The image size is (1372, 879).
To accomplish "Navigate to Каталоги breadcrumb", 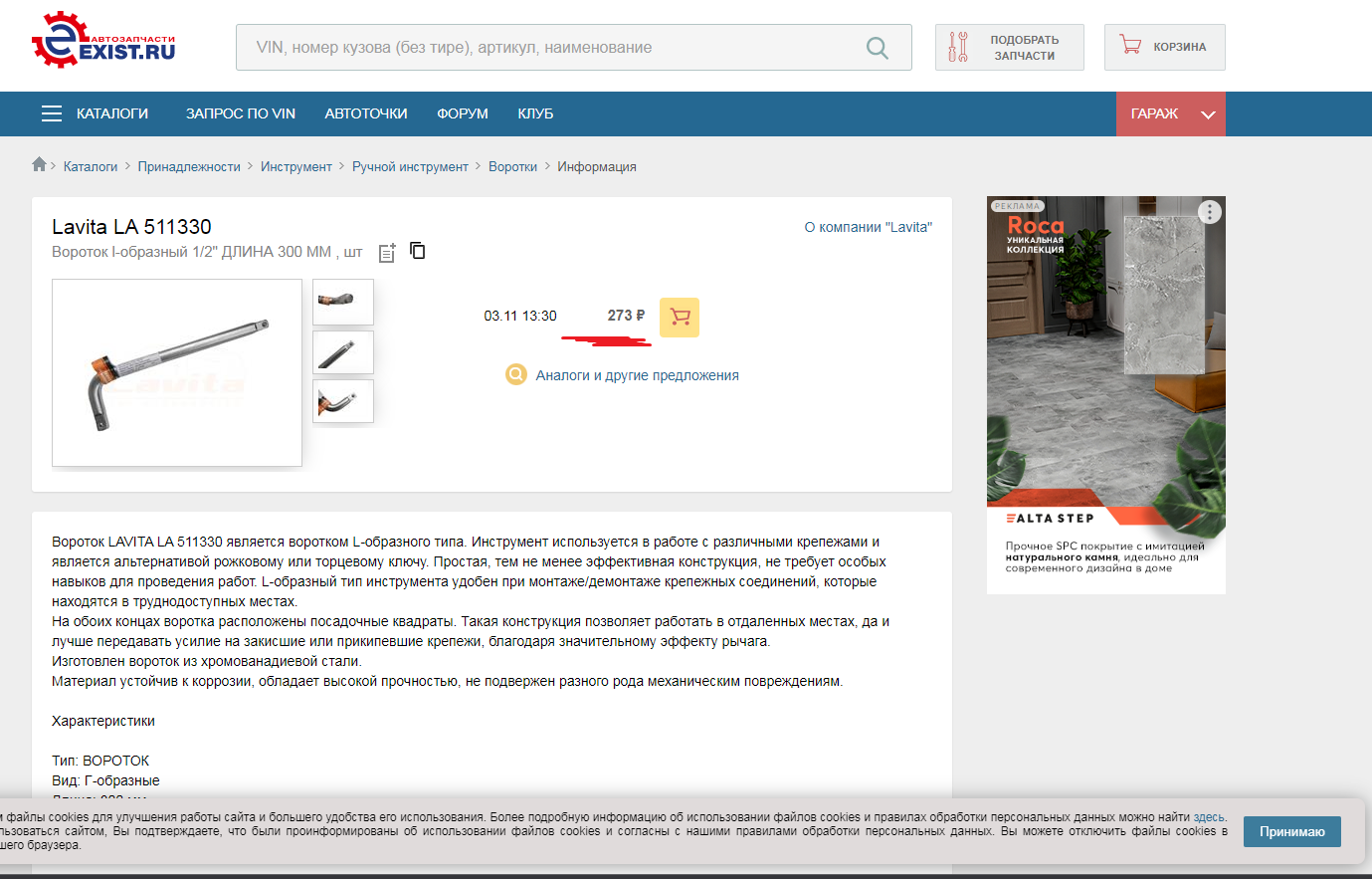I will point(91,166).
